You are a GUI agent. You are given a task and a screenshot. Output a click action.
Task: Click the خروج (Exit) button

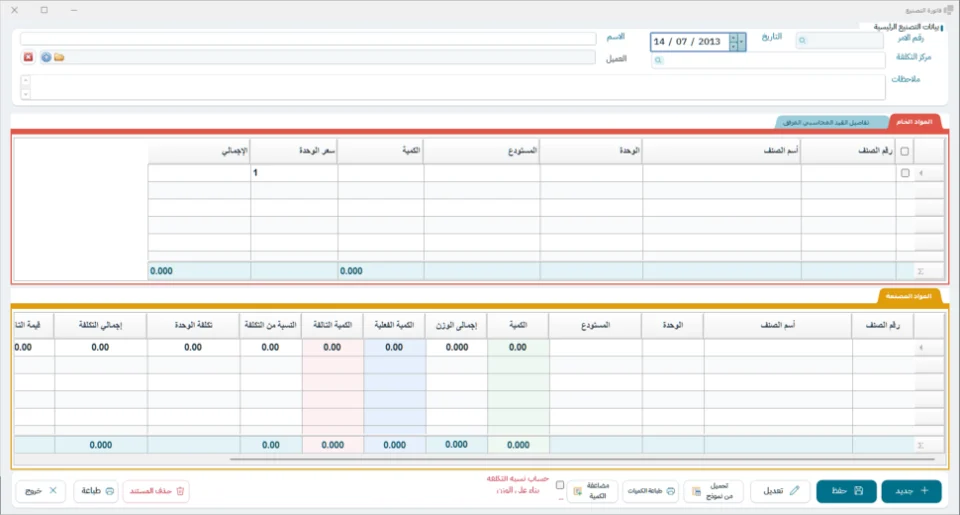pyautogui.click(x=40, y=491)
